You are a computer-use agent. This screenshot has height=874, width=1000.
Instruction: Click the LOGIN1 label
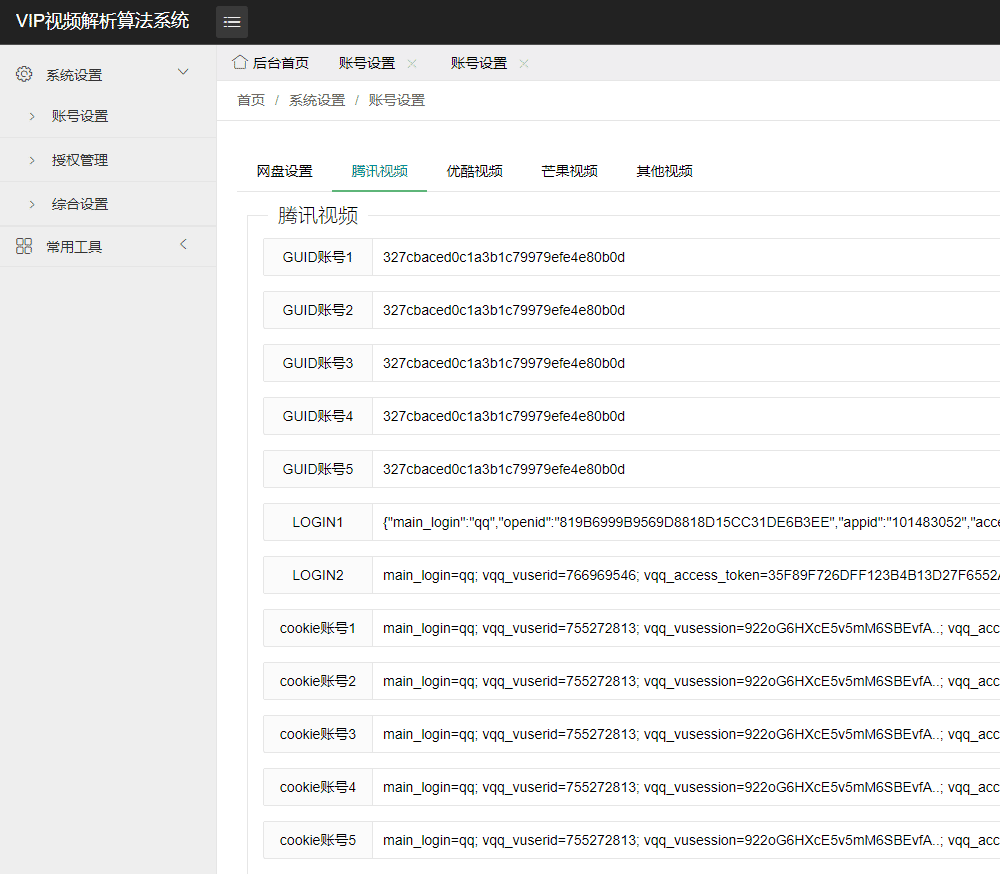318,522
